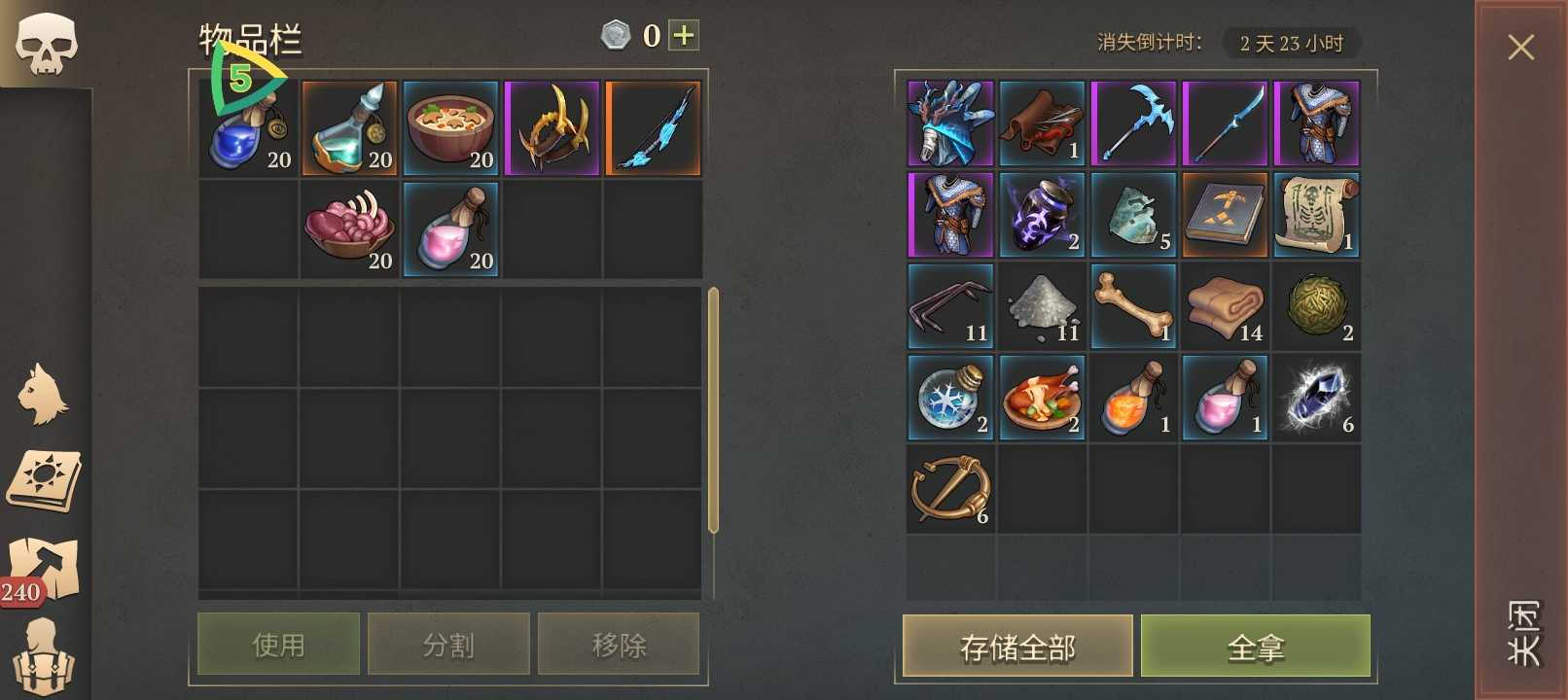Select the frost snowflake orb item

[x=950, y=398]
